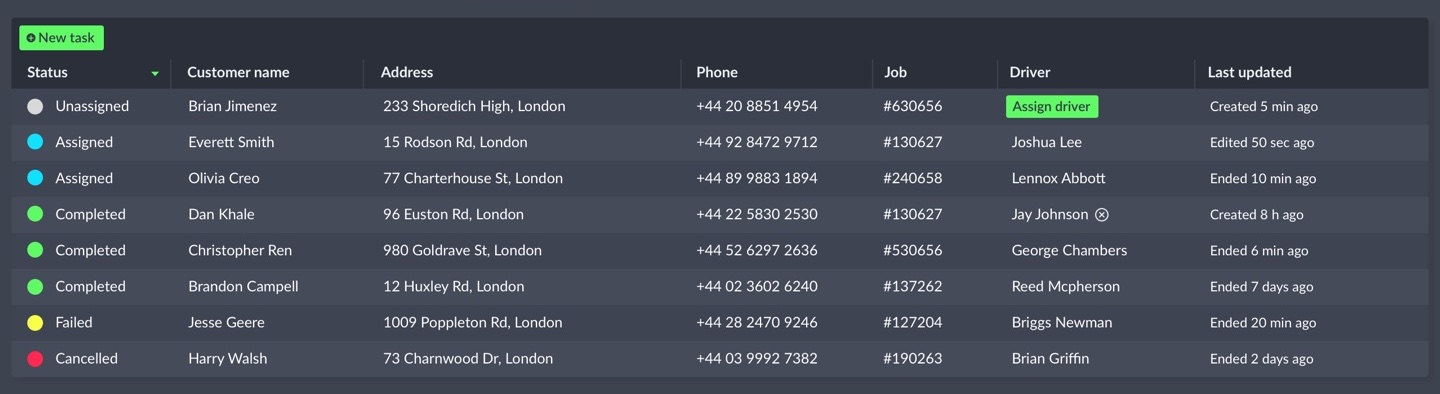Click the blue status dot beside Everett Smith
Image resolution: width=1440 pixels, height=394 pixels.
point(35,142)
